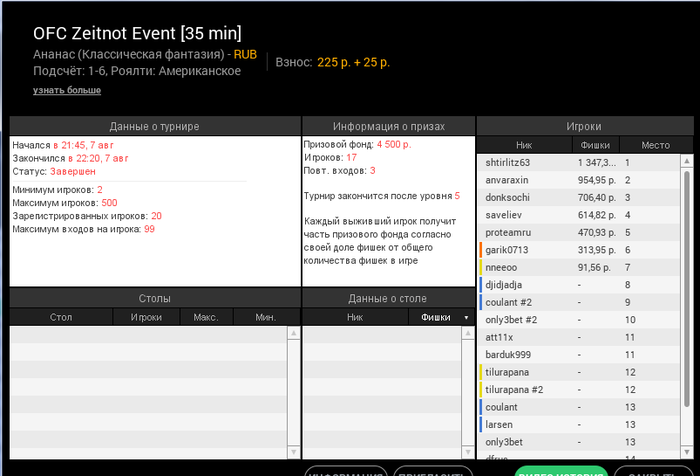Image resolution: width=700 pixels, height=476 pixels.
Task: Click the Мин. column header
Action: tap(266, 317)
